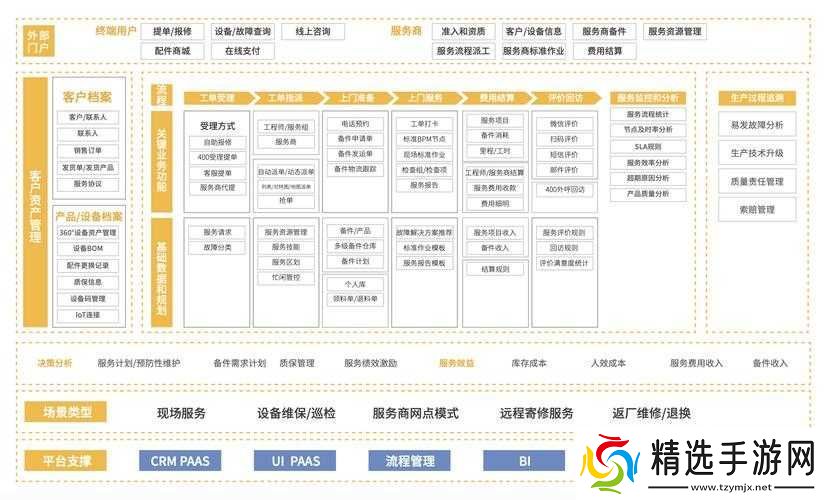This screenshot has height=500, width=826.
Task: Open the 工单打卡 box
Action: coord(425,124)
